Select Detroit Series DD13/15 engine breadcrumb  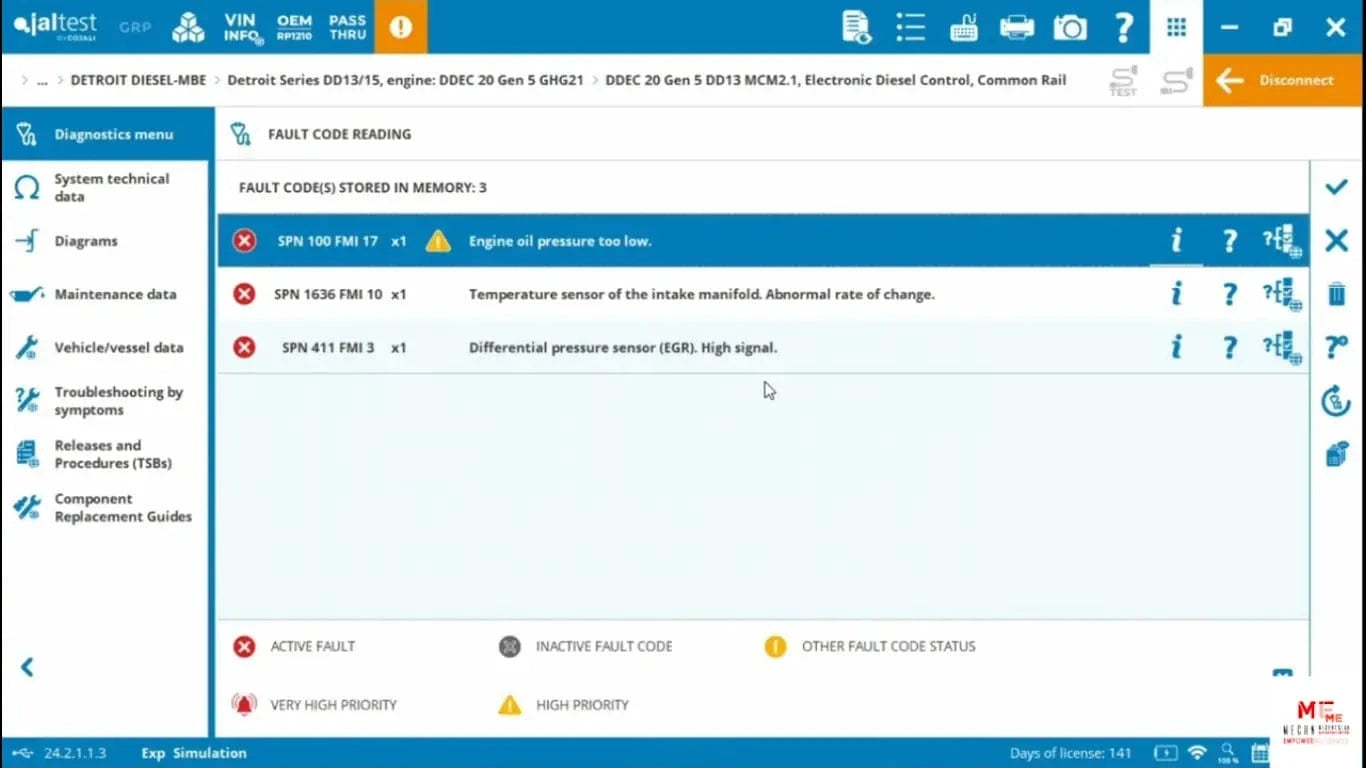coord(405,81)
